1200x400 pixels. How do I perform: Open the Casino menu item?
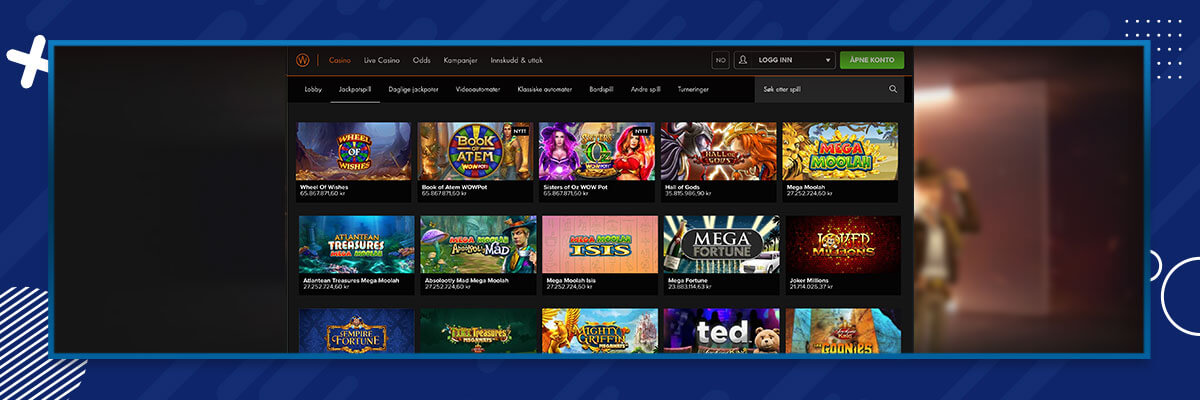pyautogui.click(x=340, y=60)
